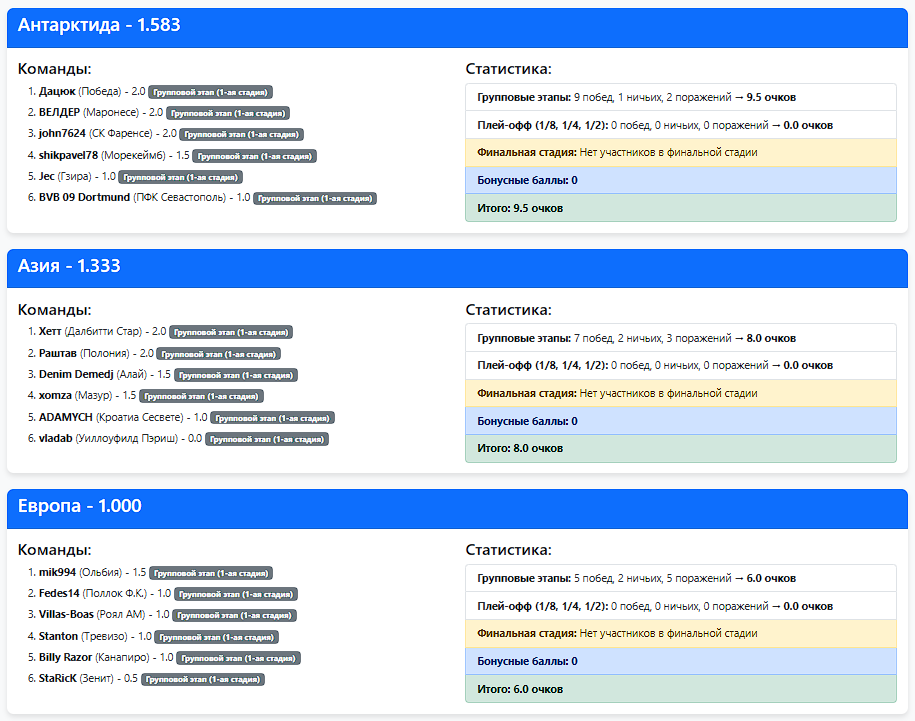This screenshot has height=721, width=915.
Task: Open BVB 09 Dortmund team entry
Action: point(84,198)
